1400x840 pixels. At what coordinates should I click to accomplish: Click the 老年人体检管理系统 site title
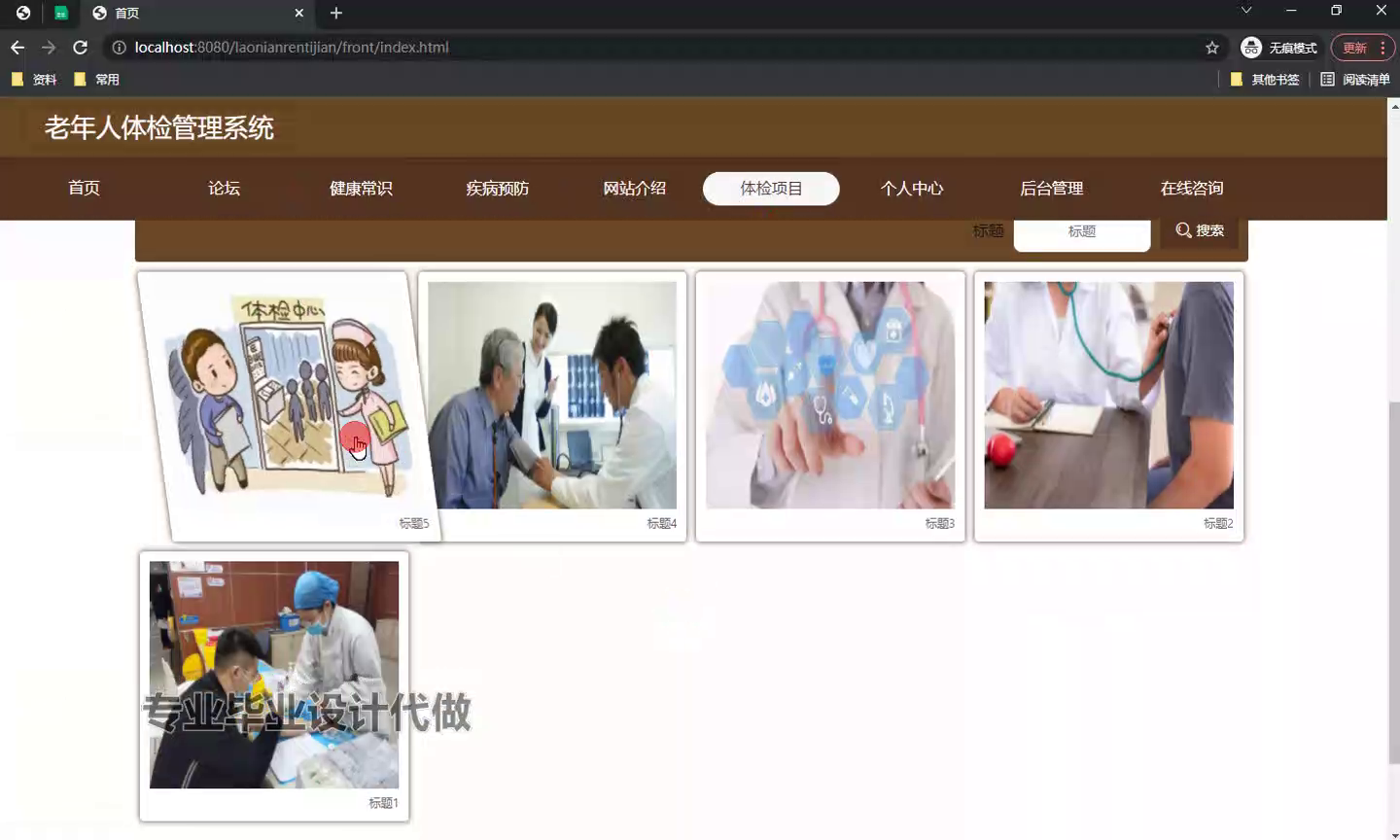pos(159,128)
